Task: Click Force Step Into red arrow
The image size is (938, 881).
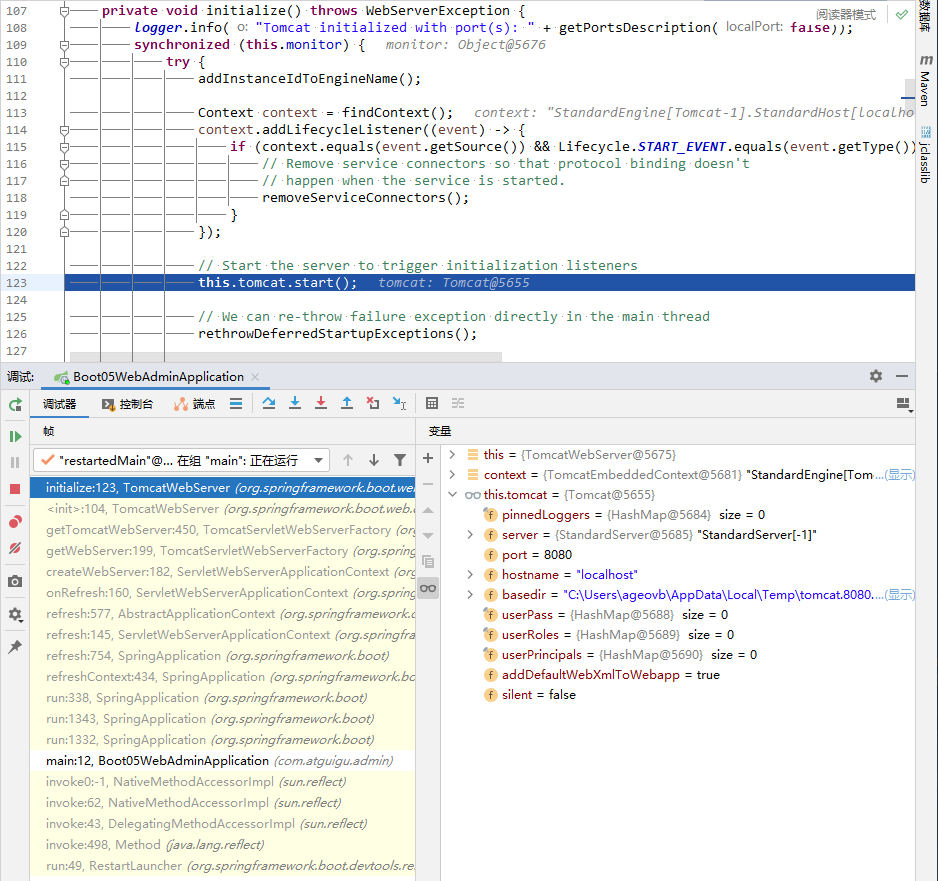Action: tap(321, 404)
